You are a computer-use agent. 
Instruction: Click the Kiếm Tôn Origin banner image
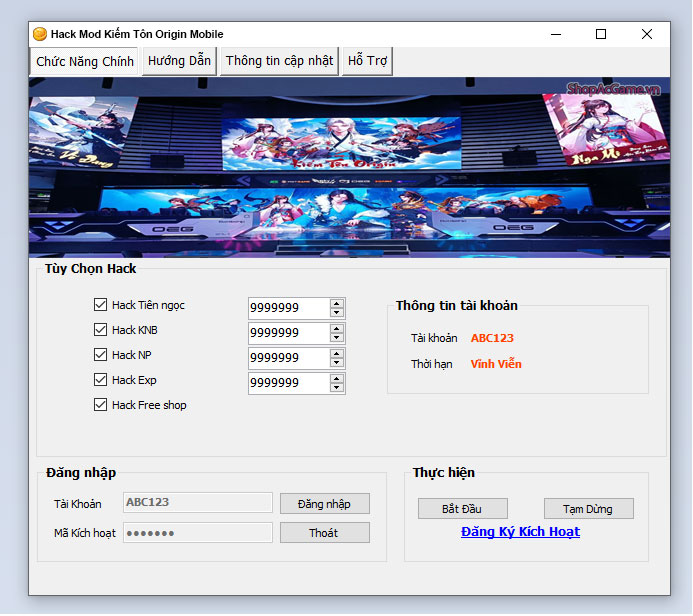pyautogui.click(x=349, y=167)
